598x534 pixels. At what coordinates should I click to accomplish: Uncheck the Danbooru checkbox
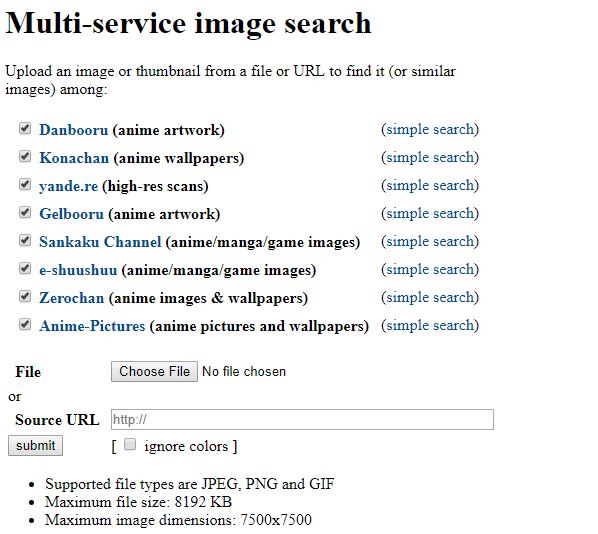click(25, 128)
